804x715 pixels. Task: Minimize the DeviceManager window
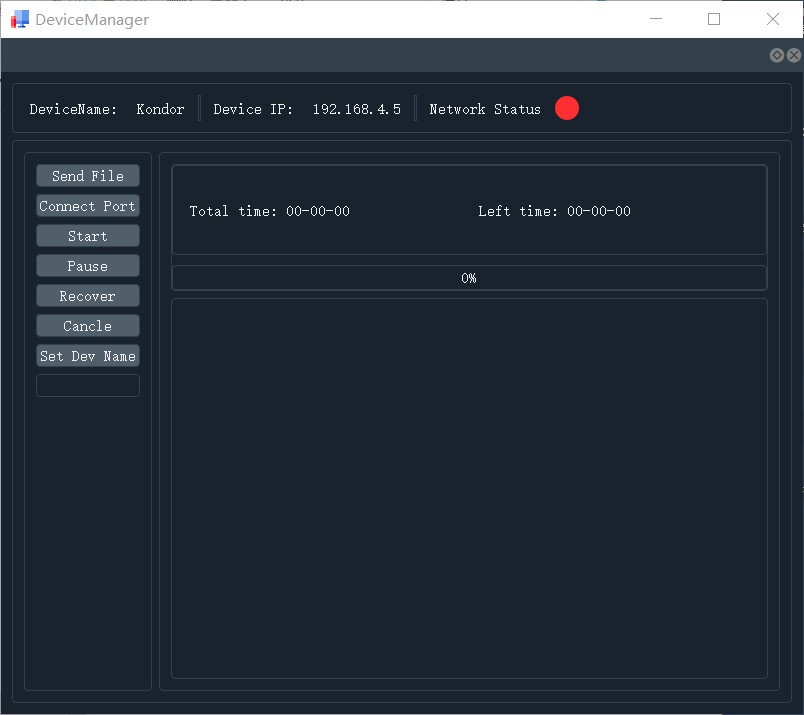click(656, 19)
